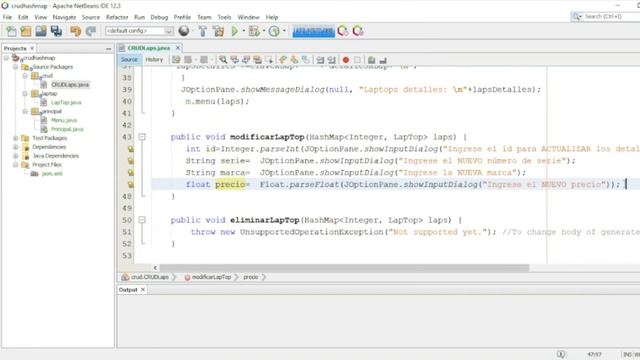Click the blue memory usage bar
This screenshot has height=360, width=640.
(313, 31)
